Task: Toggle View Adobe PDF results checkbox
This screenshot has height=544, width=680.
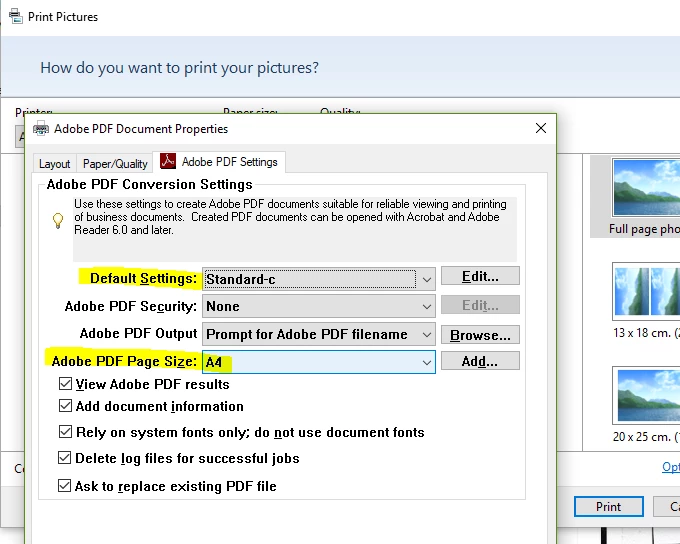Action: (65, 383)
